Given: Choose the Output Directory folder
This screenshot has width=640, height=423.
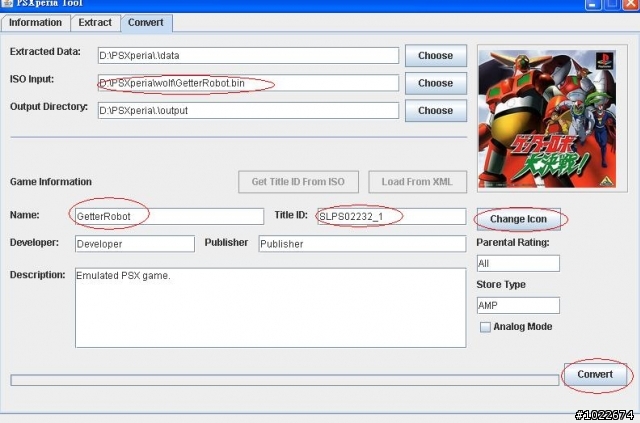Looking at the screenshot, I should click(x=436, y=111).
